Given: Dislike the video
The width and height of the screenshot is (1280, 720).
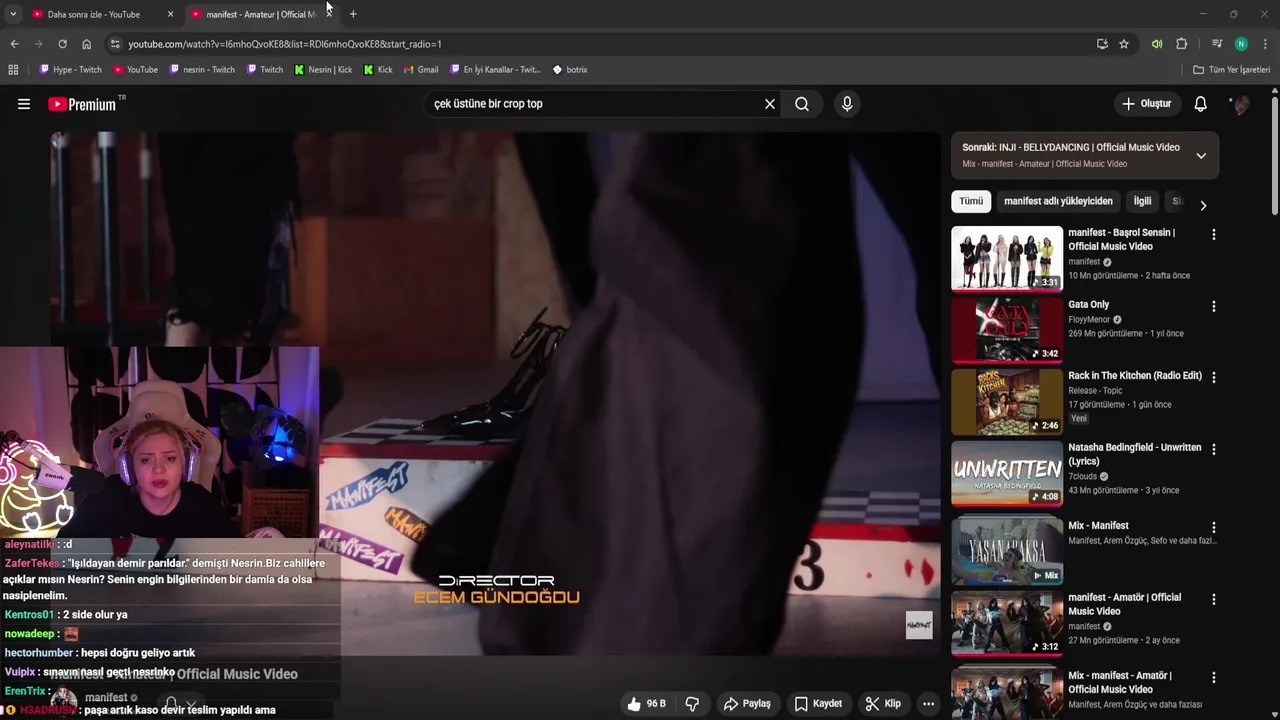Looking at the screenshot, I should point(692,704).
